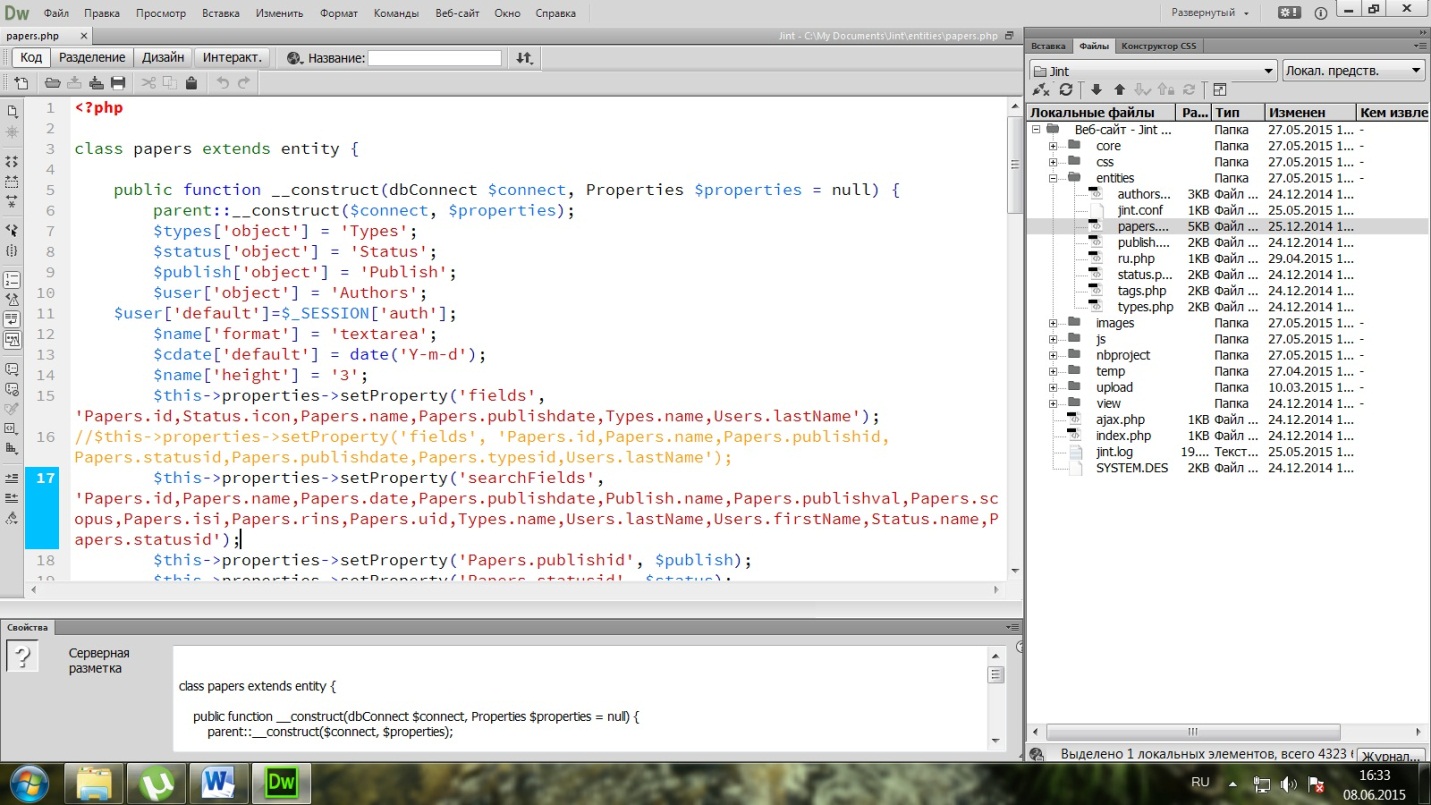Image resolution: width=1431 pixels, height=805 pixels.
Task: Click the Get files down arrow icon
Action: pos(1097,90)
